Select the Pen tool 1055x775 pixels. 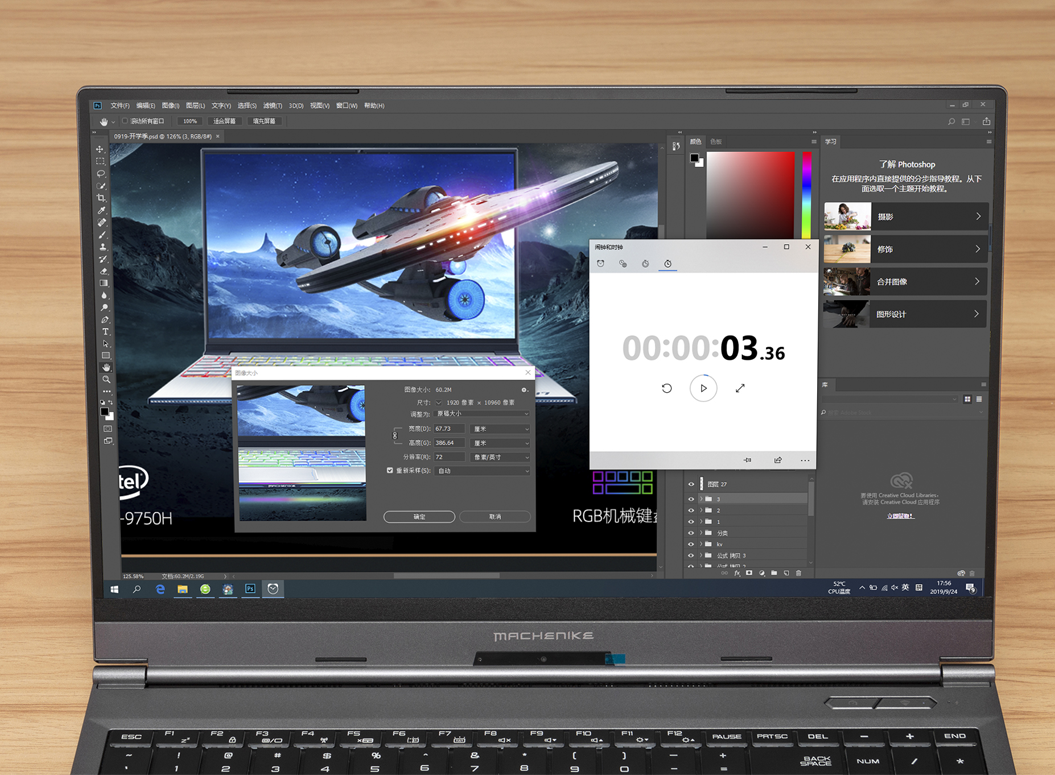pyautogui.click(x=105, y=320)
